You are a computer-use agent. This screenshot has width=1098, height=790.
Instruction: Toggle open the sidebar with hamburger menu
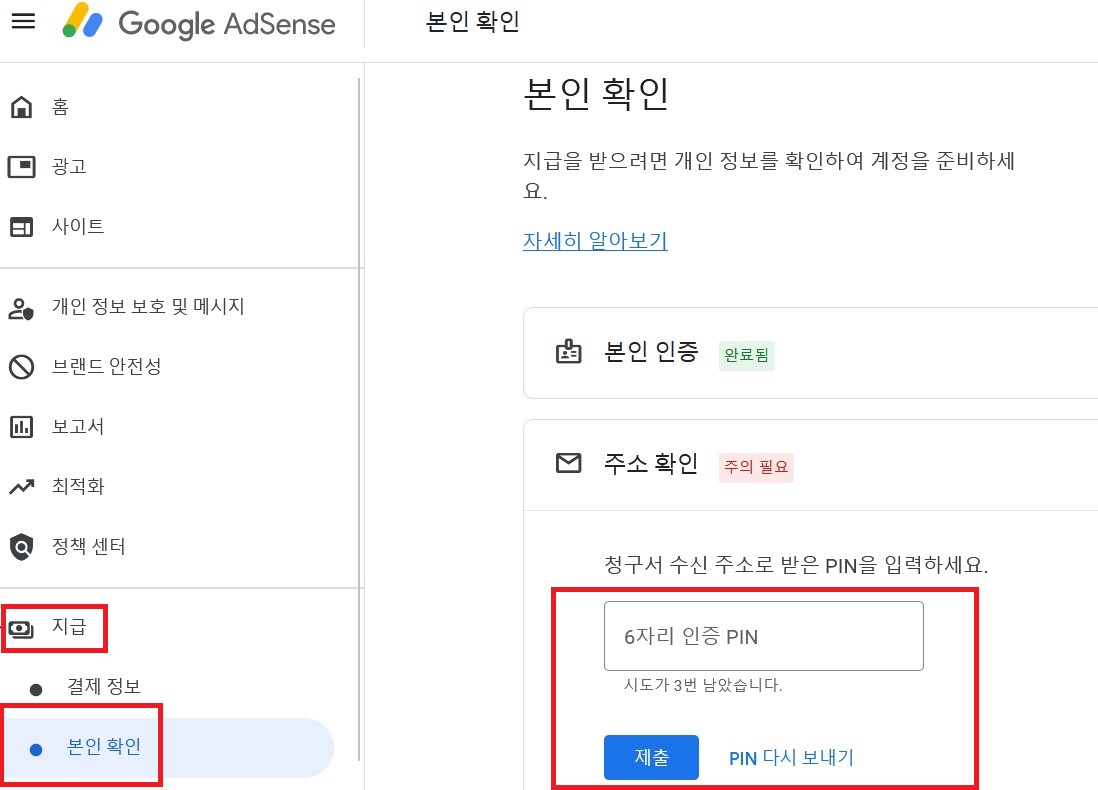(x=23, y=21)
